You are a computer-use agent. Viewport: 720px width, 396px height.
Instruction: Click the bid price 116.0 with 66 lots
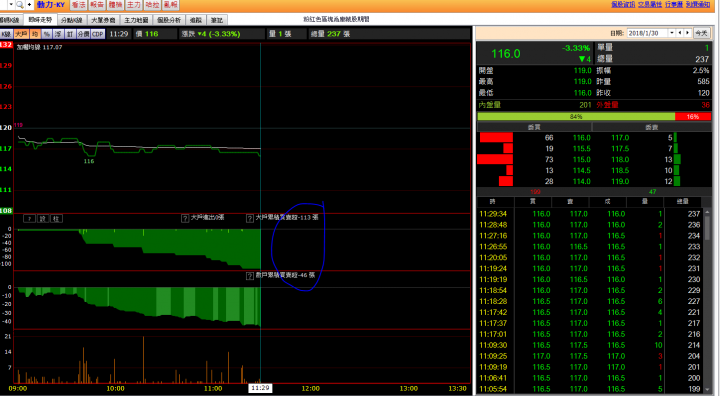[x=581, y=138]
